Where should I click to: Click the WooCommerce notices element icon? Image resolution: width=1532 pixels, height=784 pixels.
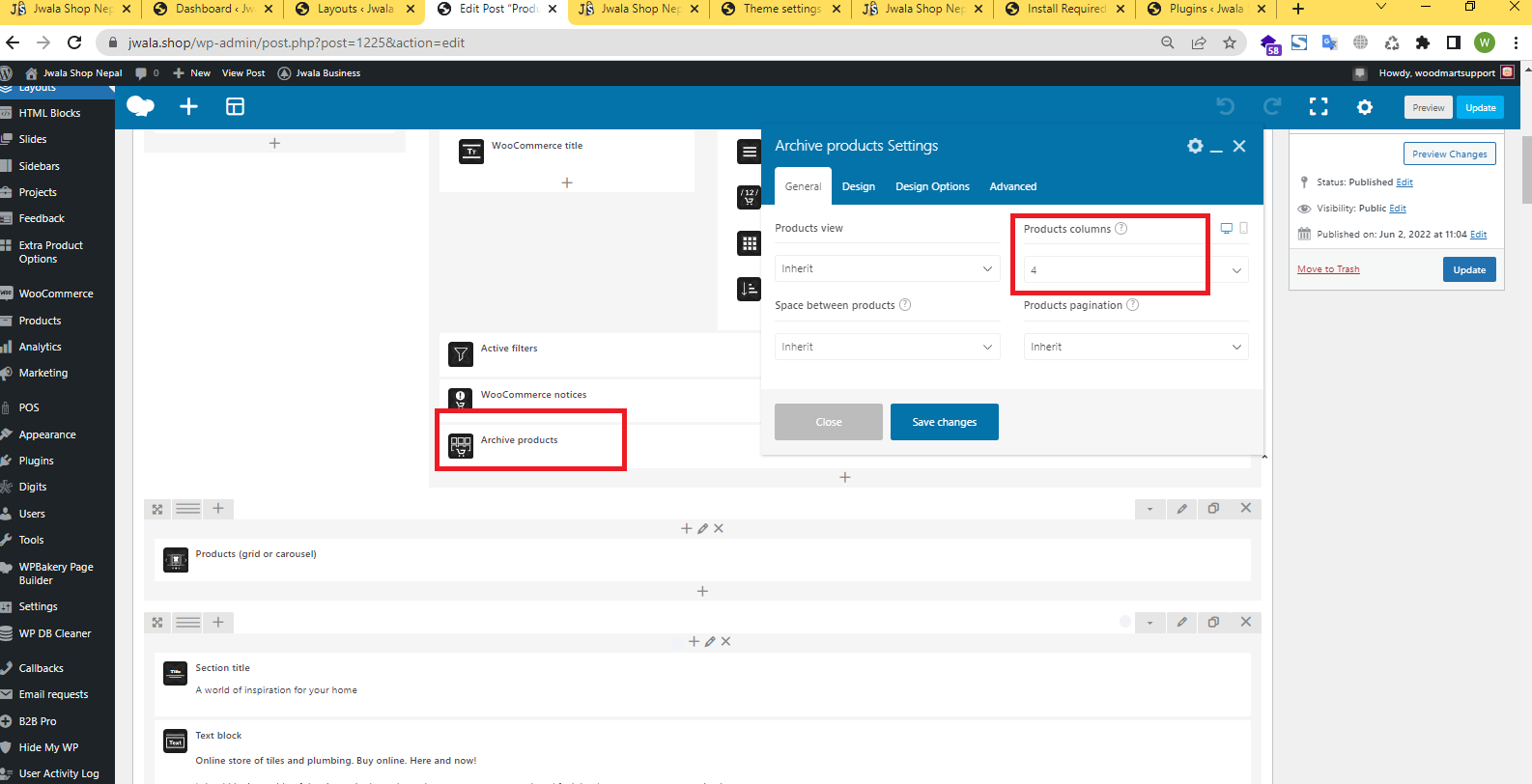point(461,399)
